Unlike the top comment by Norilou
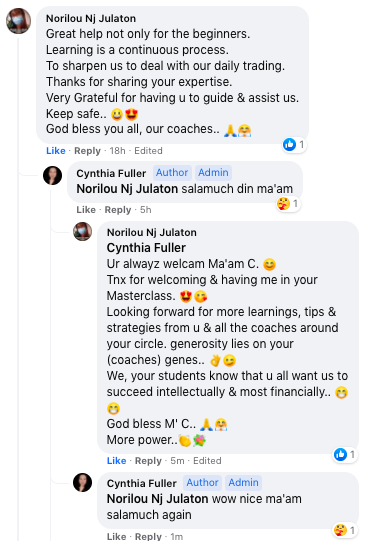Viewport: 375px width, 541px height. (x=56, y=151)
